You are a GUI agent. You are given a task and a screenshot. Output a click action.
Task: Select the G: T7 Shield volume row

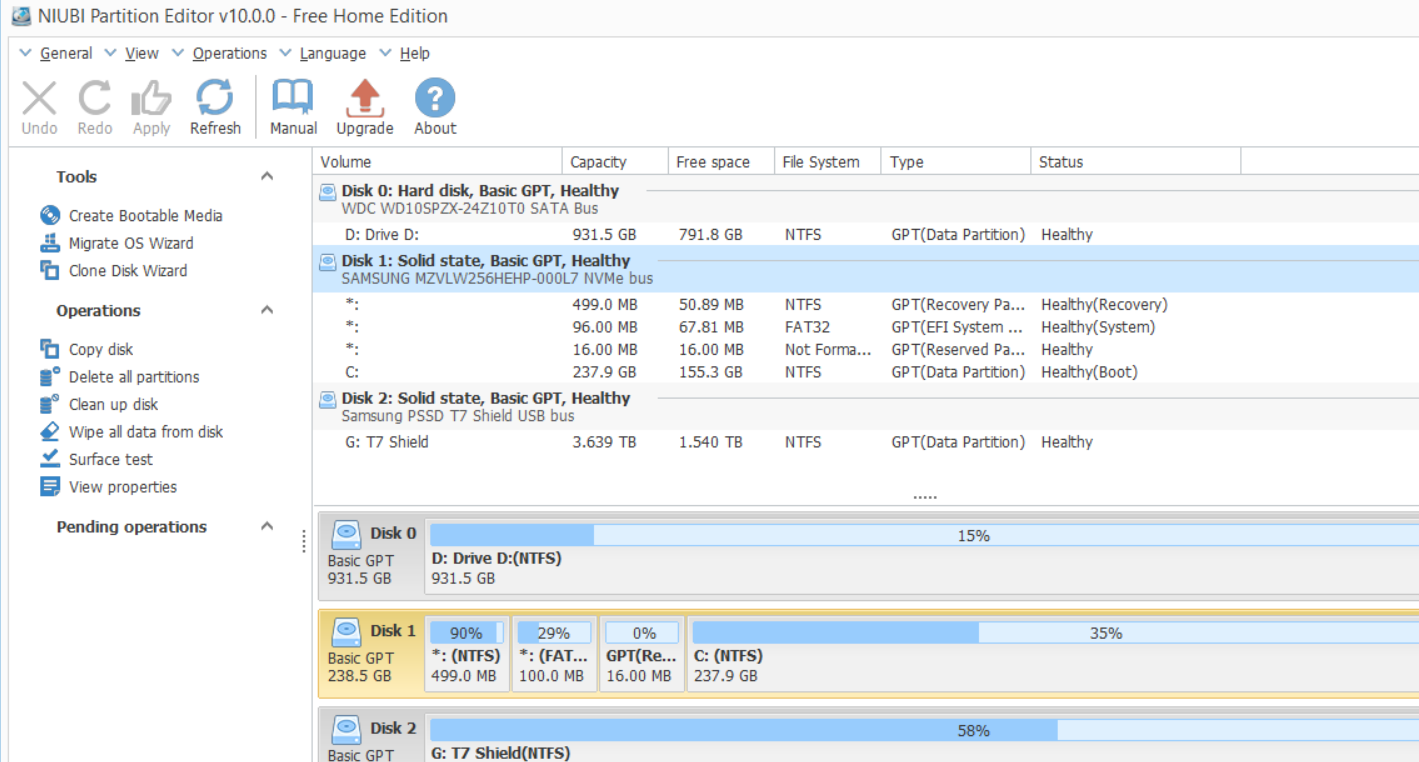[866, 442]
